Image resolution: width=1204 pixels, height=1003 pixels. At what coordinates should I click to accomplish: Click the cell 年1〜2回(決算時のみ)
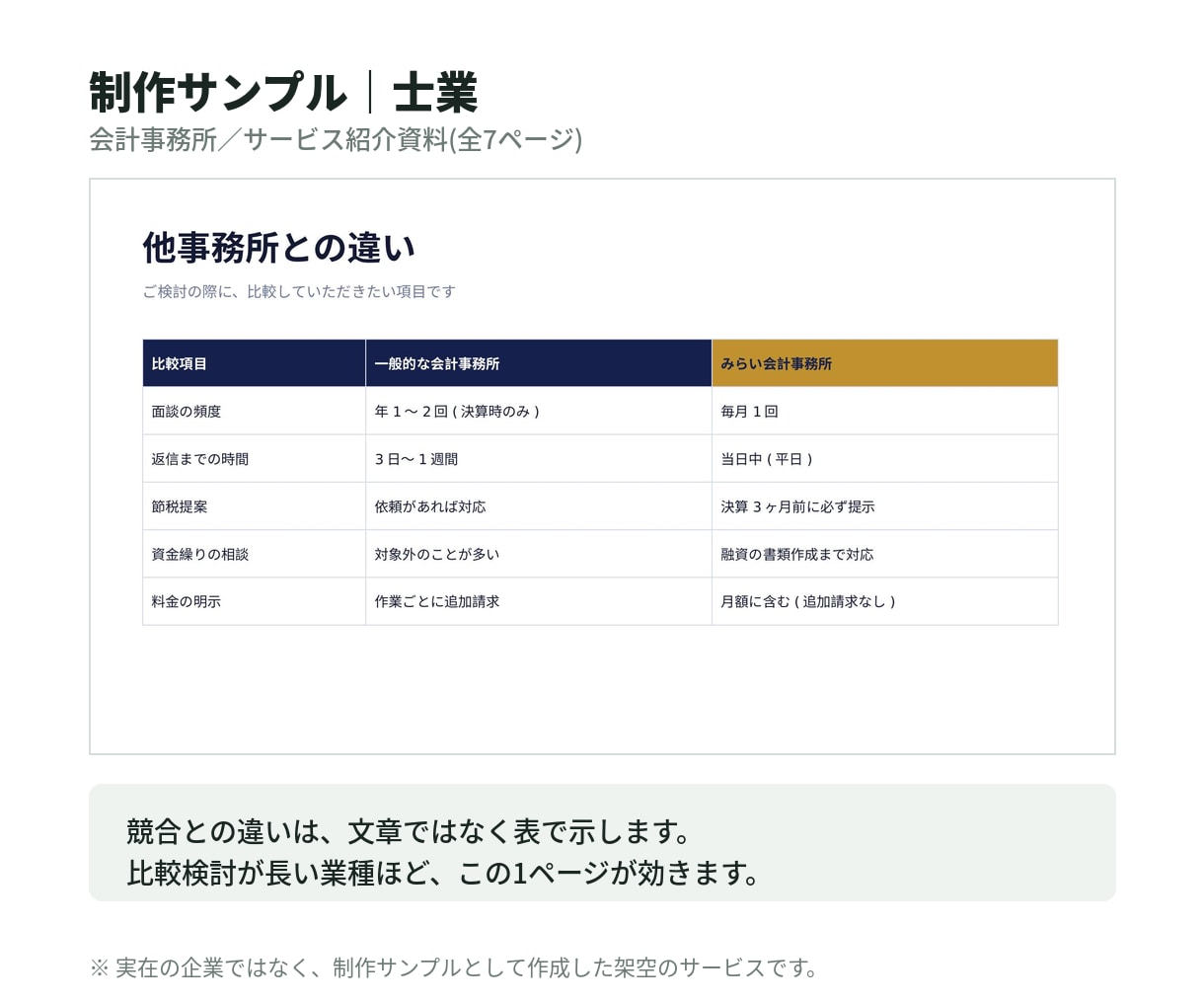(539, 411)
